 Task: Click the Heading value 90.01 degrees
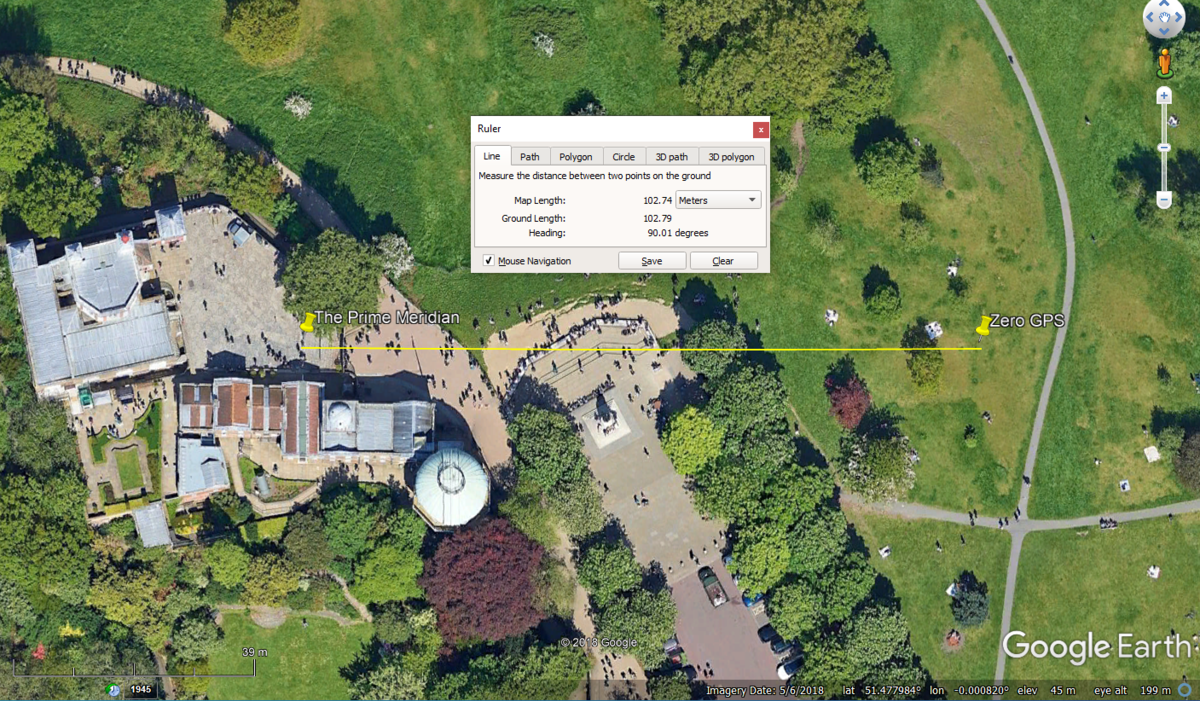tap(678, 233)
